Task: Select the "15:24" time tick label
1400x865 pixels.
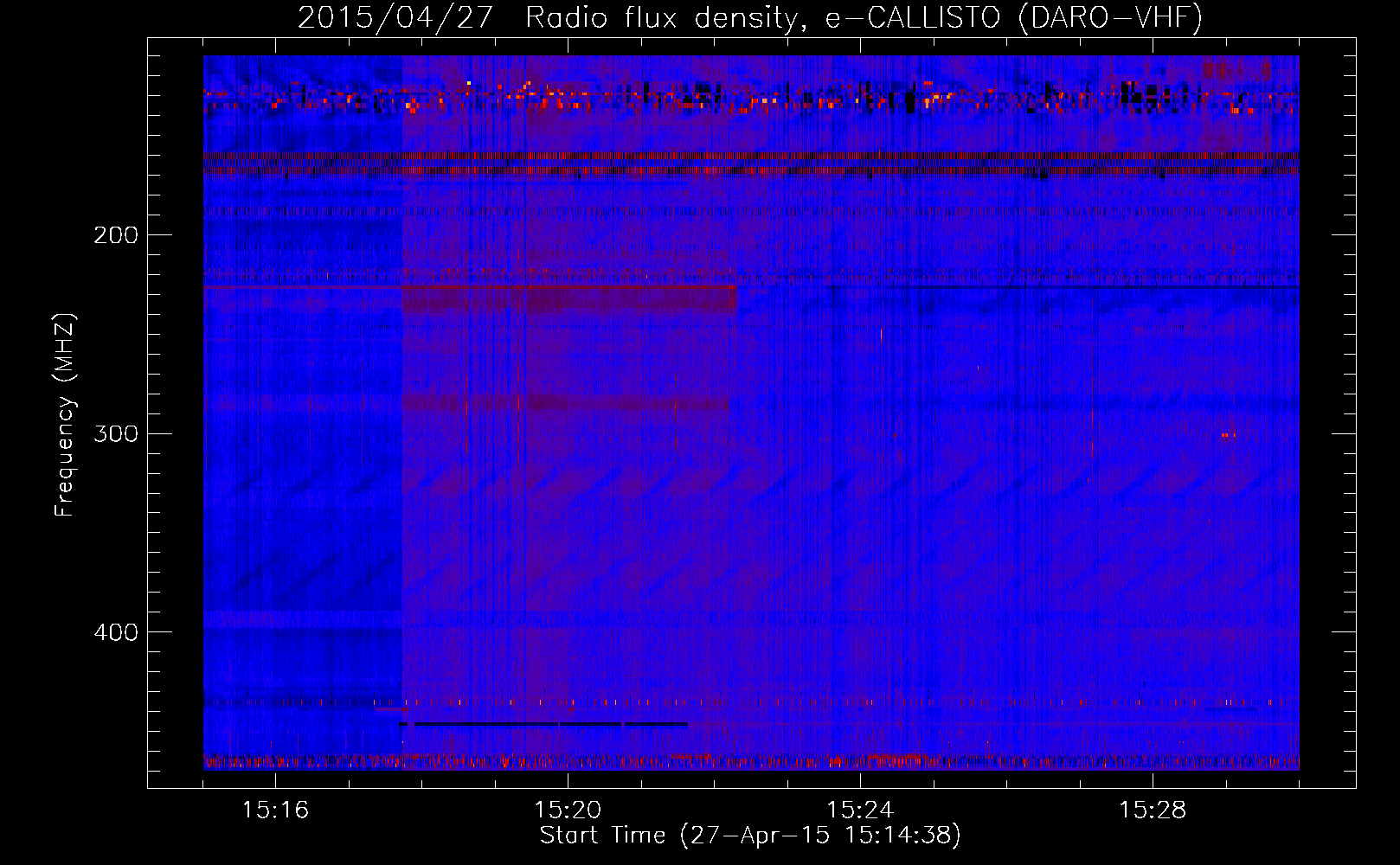Action: coord(860,810)
